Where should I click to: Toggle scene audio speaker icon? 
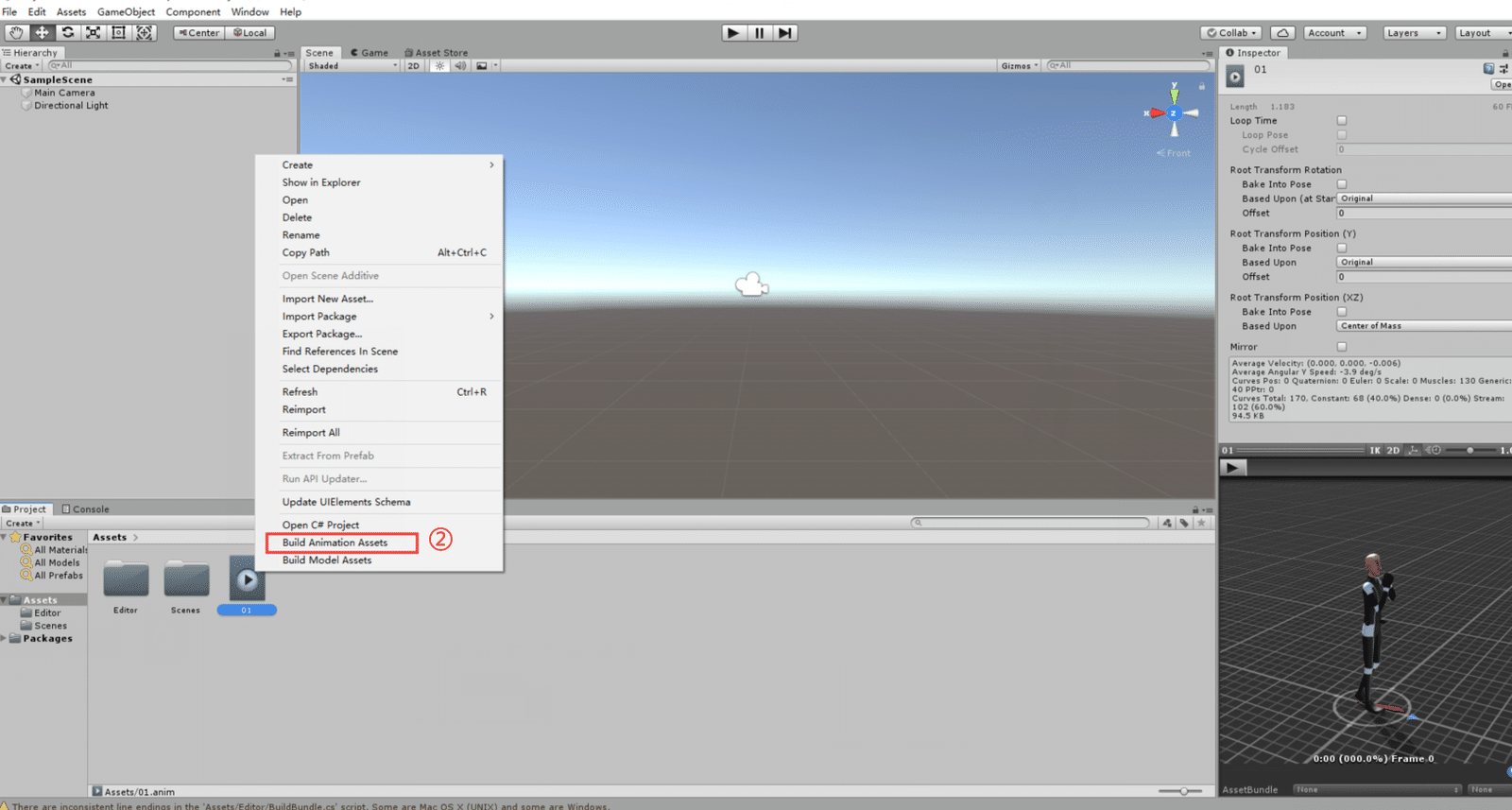[x=460, y=66]
